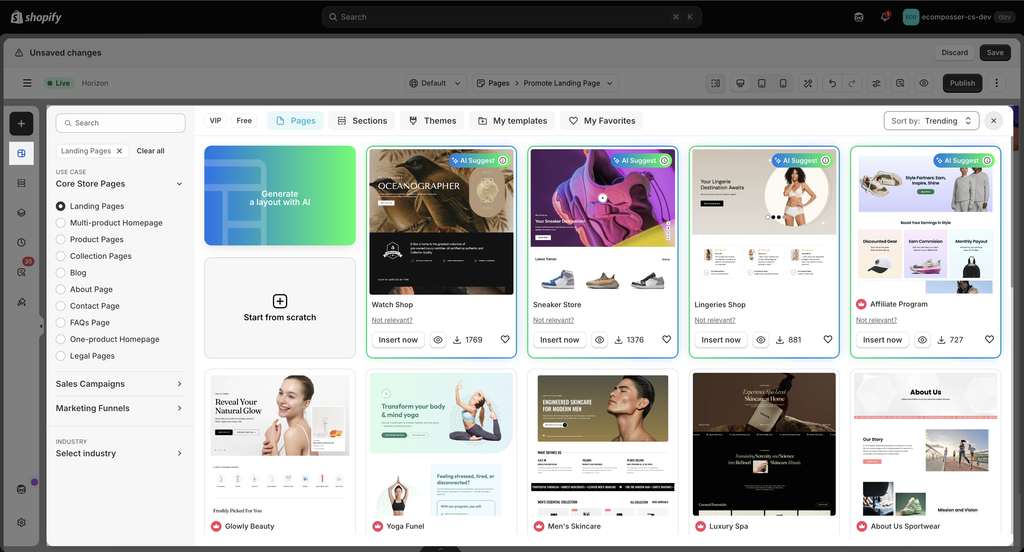Switch to the Themes tab

(x=432, y=121)
